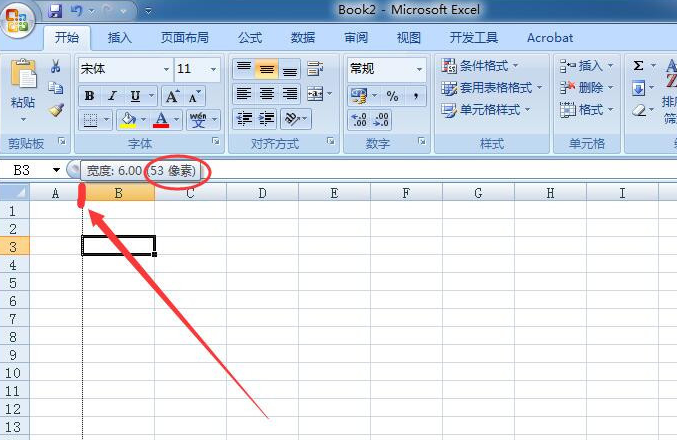Activate the format painter brush

pyautogui.click(x=56, y=110)
